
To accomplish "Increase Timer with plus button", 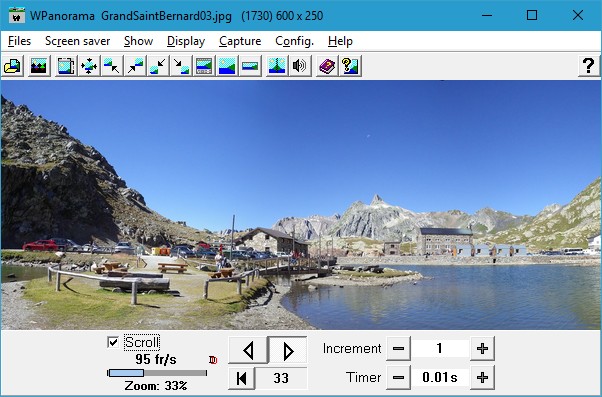I will point(482,377).
